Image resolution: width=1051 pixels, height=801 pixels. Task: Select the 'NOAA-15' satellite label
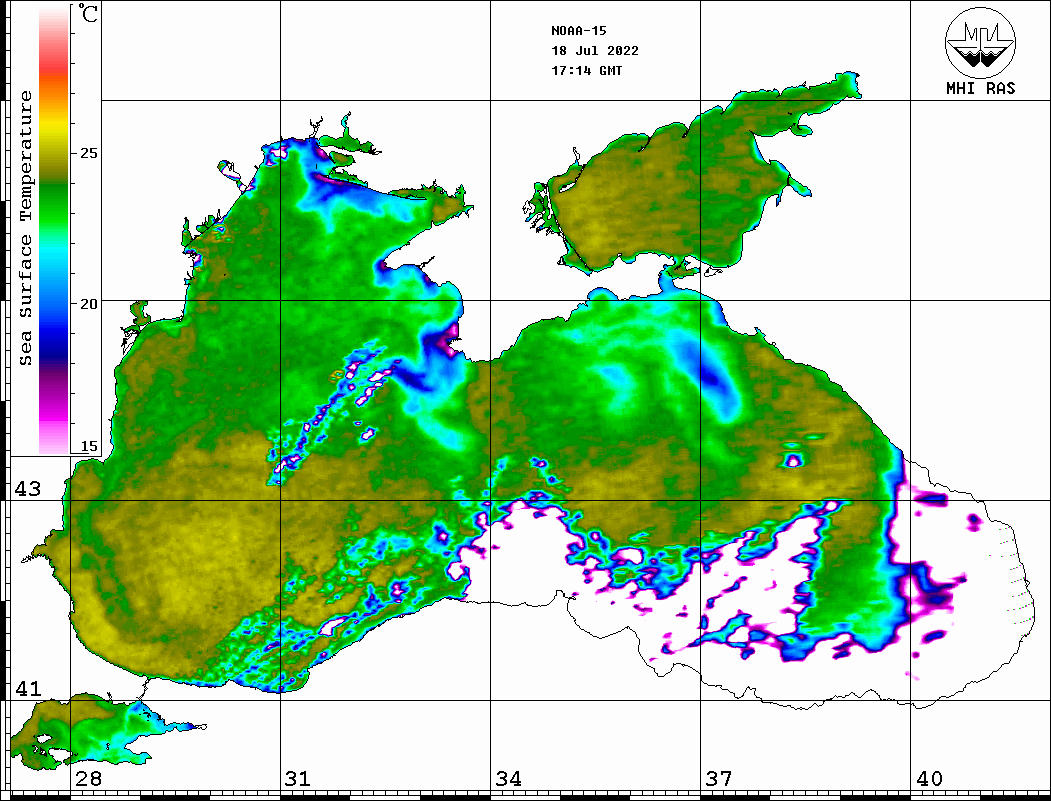[x=578, y=31]
